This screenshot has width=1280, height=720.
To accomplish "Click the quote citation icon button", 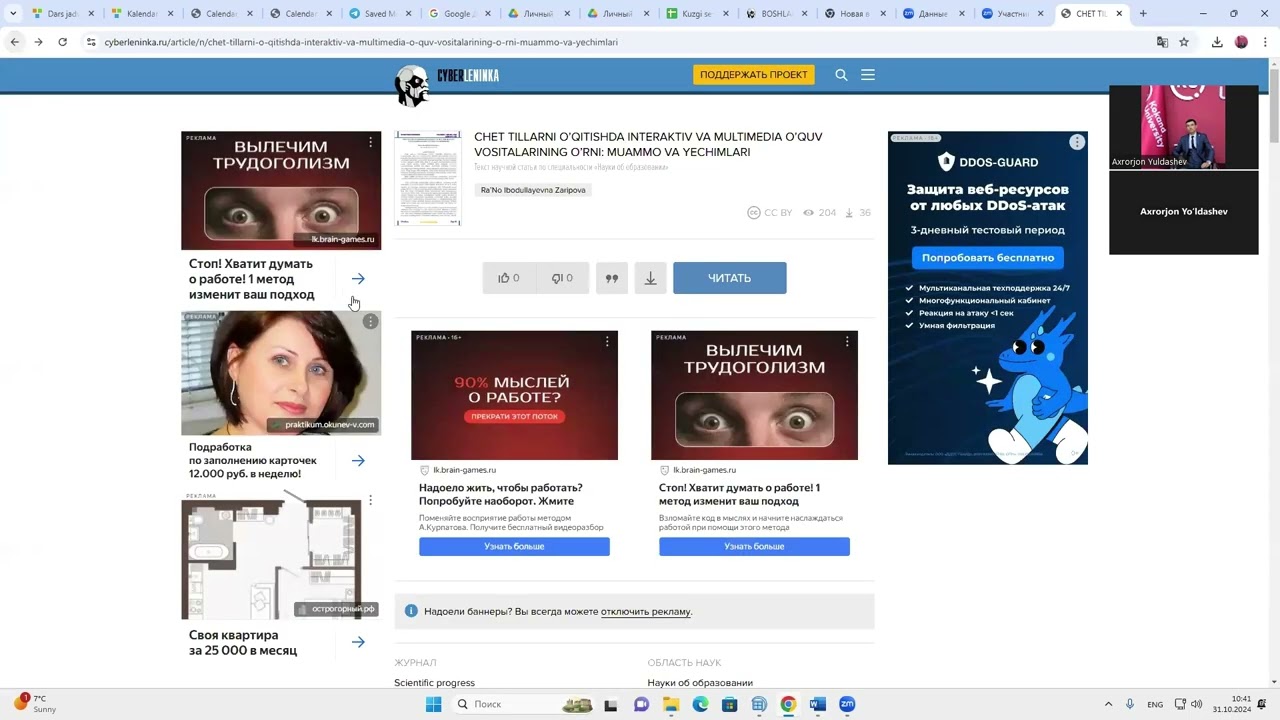I will point(612,278).
